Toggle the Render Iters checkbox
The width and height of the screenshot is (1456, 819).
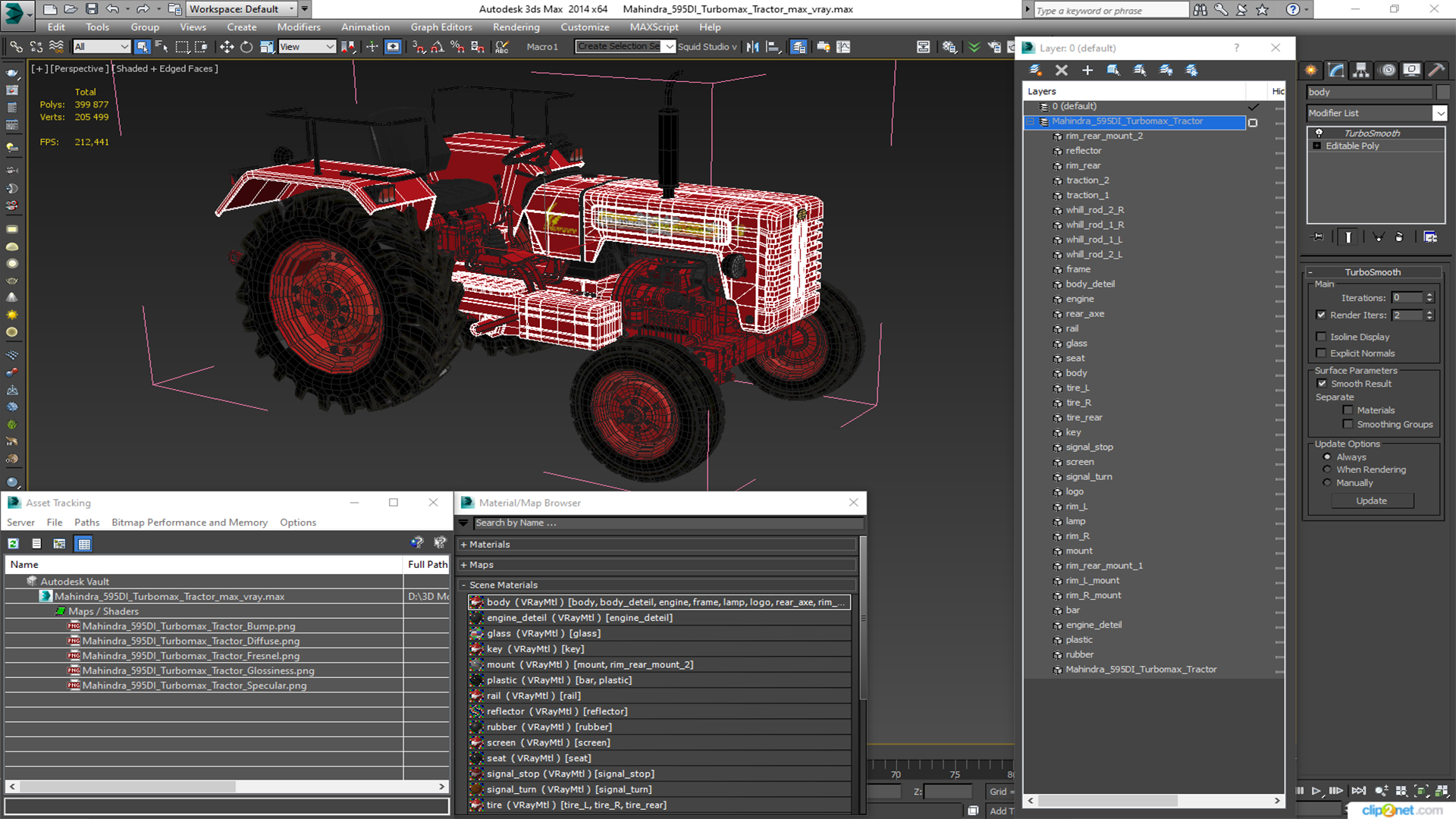(x=1321, y=315)
